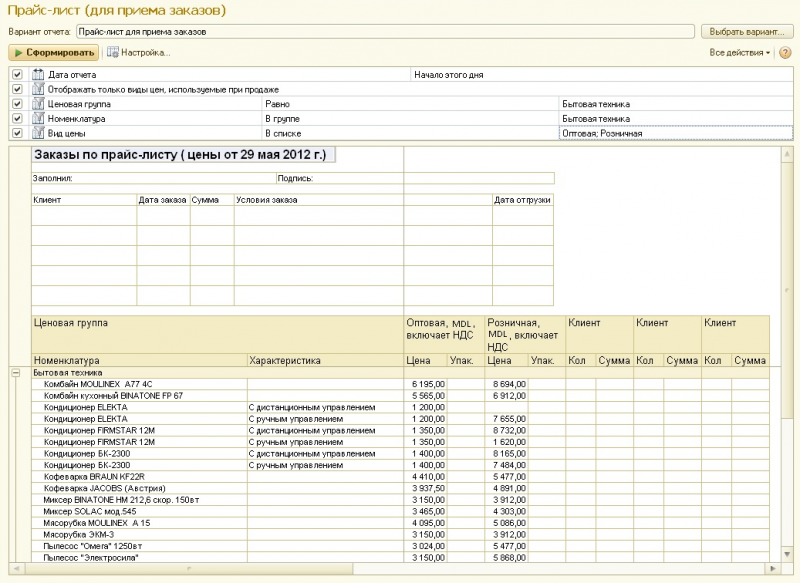Disable the Вид цены filter checkbox
Viewport: 800px width, 583px height.
tap(17, 133)
